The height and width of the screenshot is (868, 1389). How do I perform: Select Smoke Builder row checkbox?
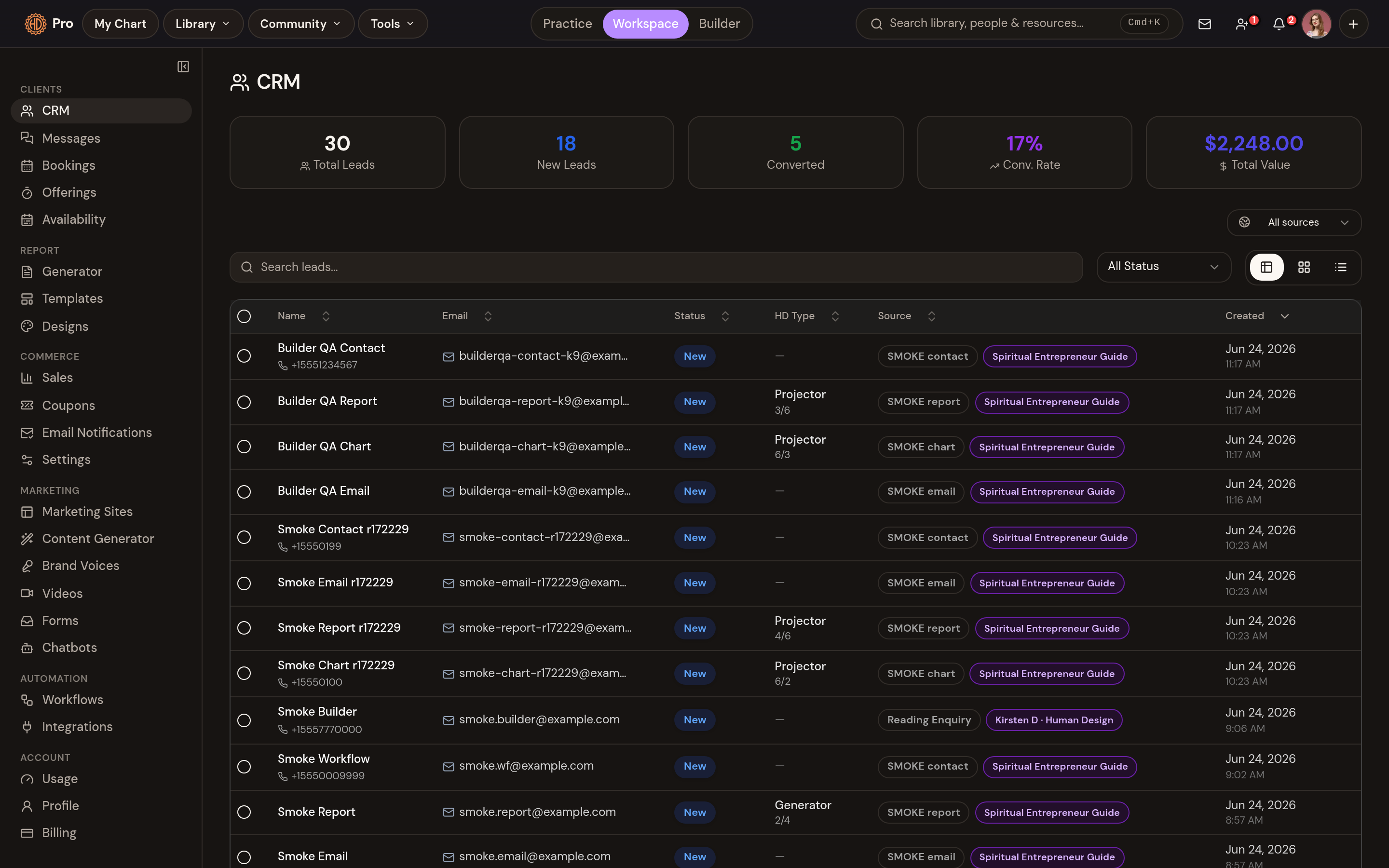coord(244,720)
